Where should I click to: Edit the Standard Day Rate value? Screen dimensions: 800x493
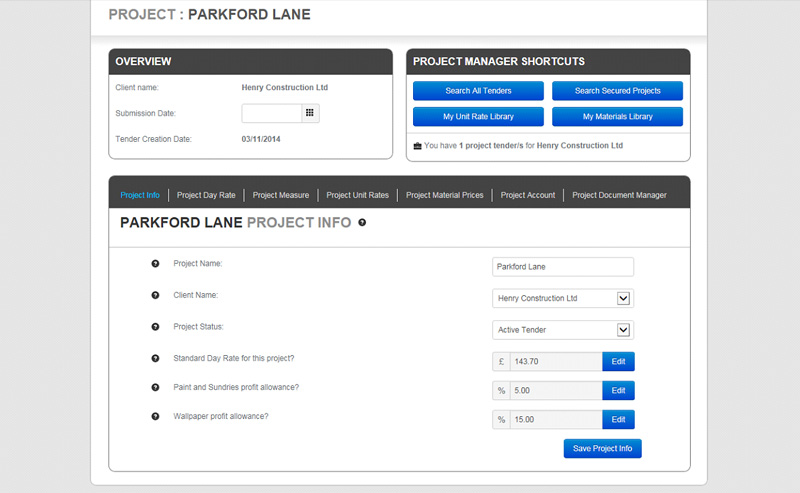pyautogui.click(x=618, y=361)
